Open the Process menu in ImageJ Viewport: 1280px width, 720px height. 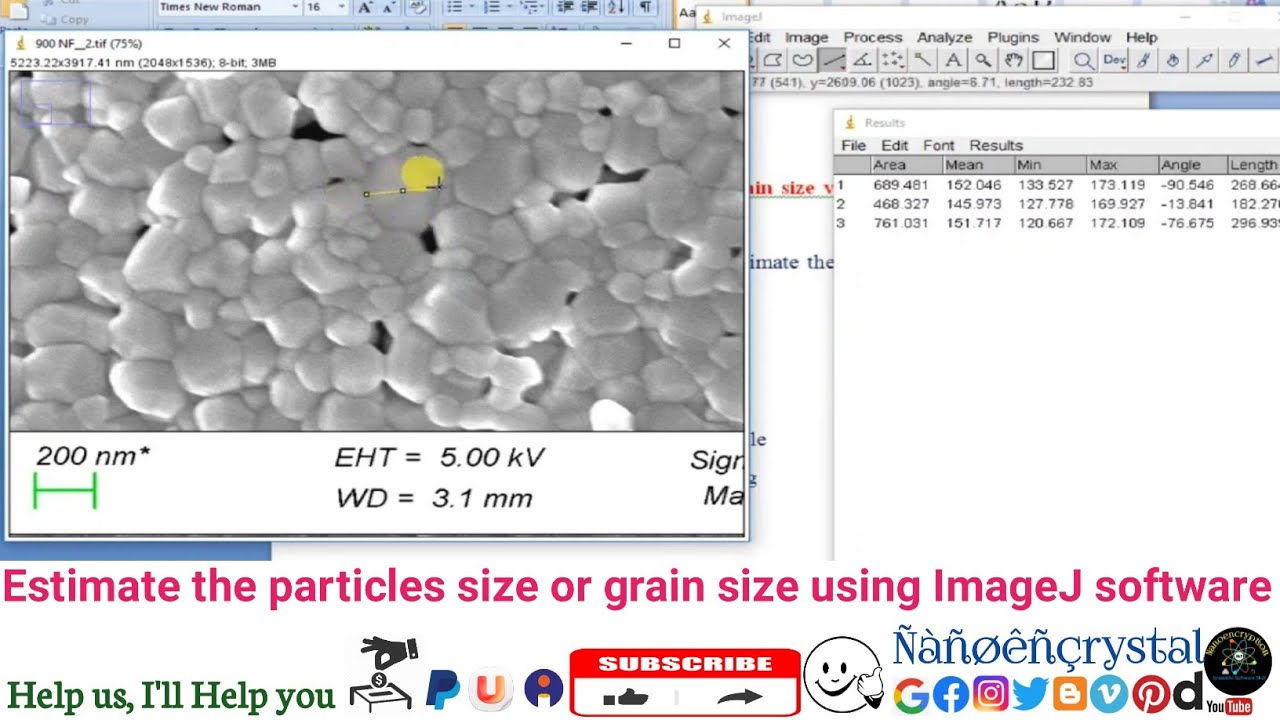tap(873, 37)
